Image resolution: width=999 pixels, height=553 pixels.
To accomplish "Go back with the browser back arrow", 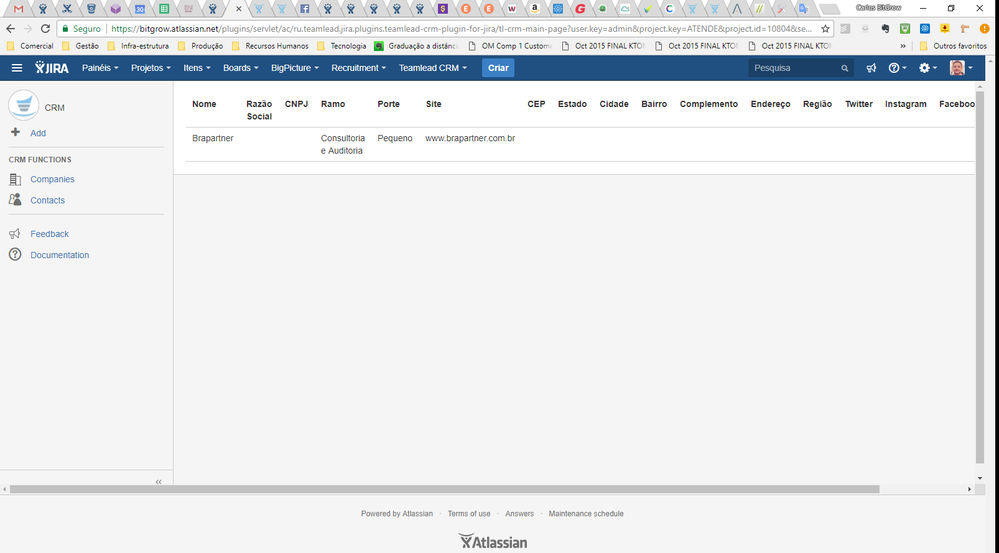I will click(10, 29).
